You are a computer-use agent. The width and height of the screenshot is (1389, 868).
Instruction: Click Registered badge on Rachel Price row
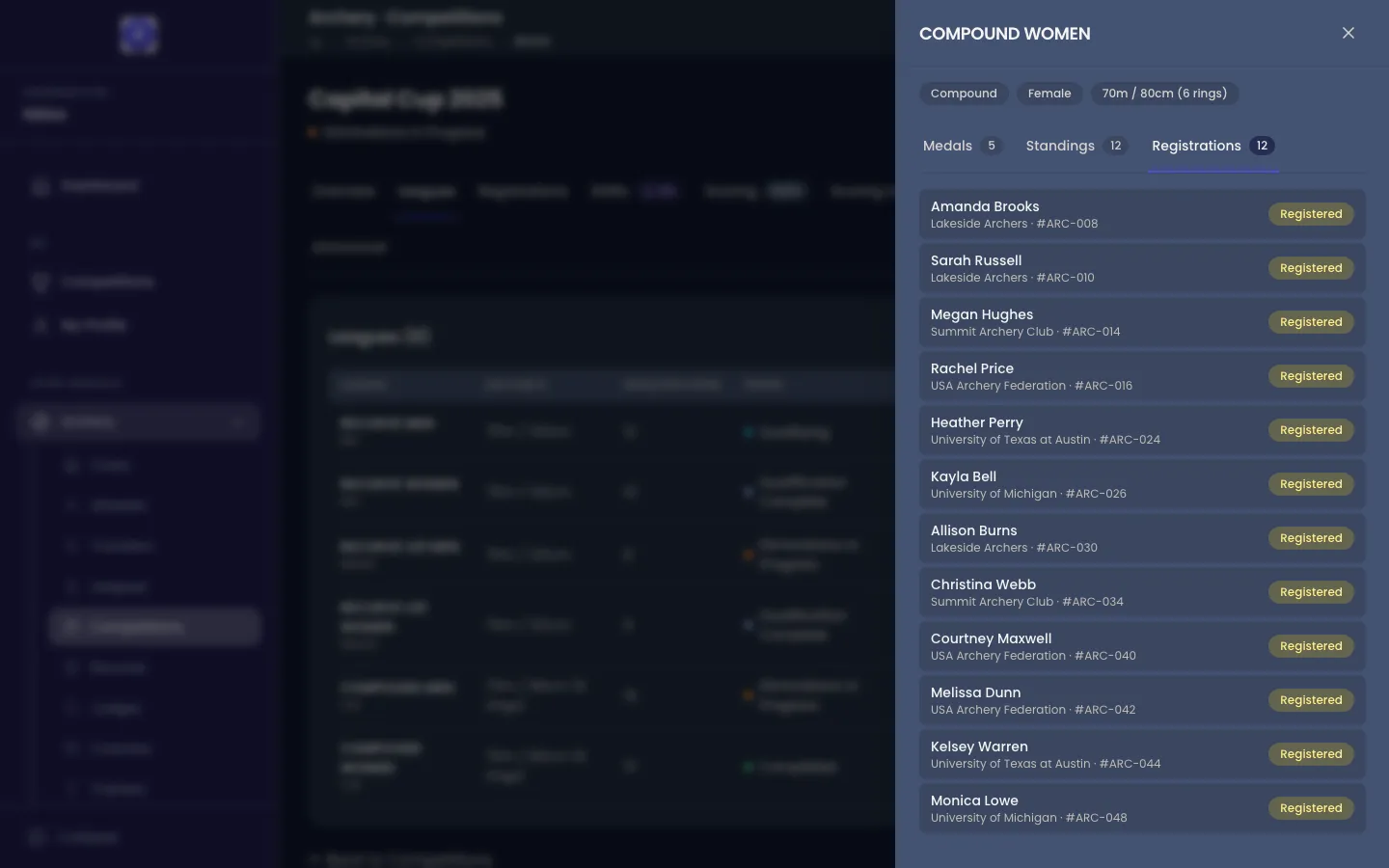click(1311, 376)
